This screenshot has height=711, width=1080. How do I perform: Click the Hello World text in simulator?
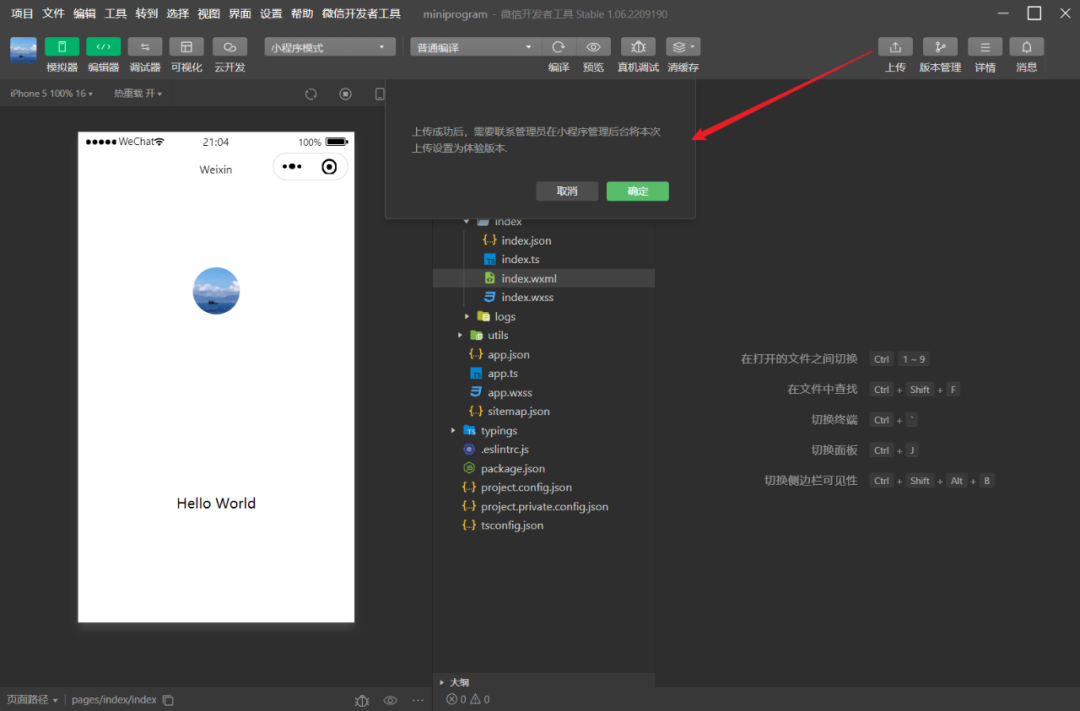[x=216, y=503]
